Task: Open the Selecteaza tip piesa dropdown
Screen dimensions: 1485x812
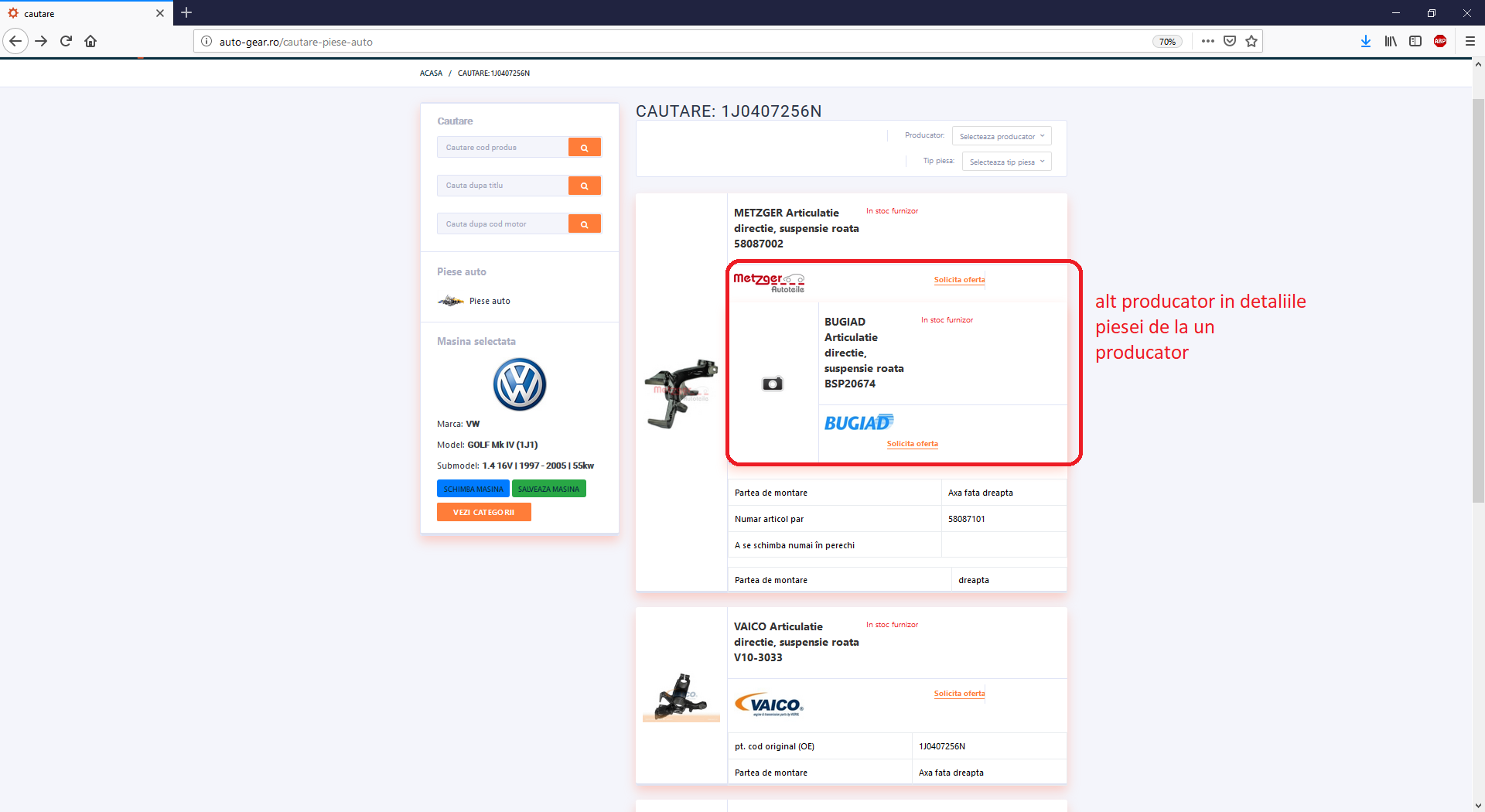Action: pyautogui.click(x=1007, y=162)
